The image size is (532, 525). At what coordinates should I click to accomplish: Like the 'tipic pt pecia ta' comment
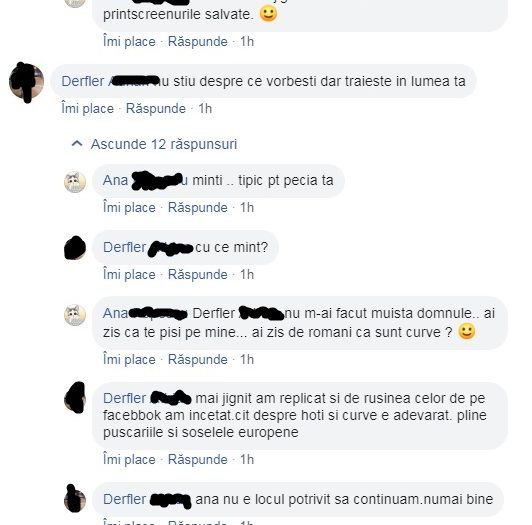[129, 208]
